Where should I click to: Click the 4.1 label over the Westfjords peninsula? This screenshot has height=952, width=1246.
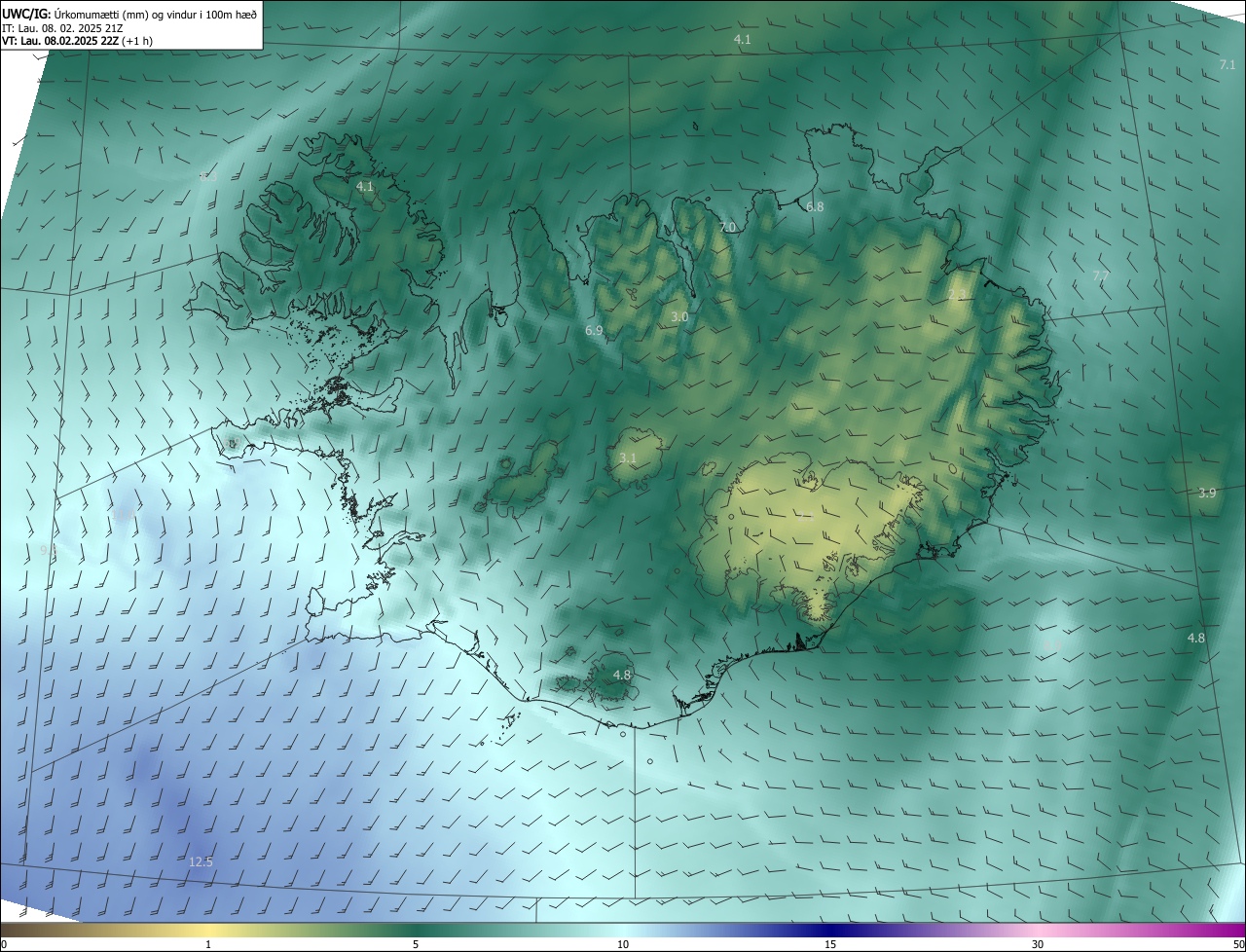pyautogui.click(x=365, y=185)
